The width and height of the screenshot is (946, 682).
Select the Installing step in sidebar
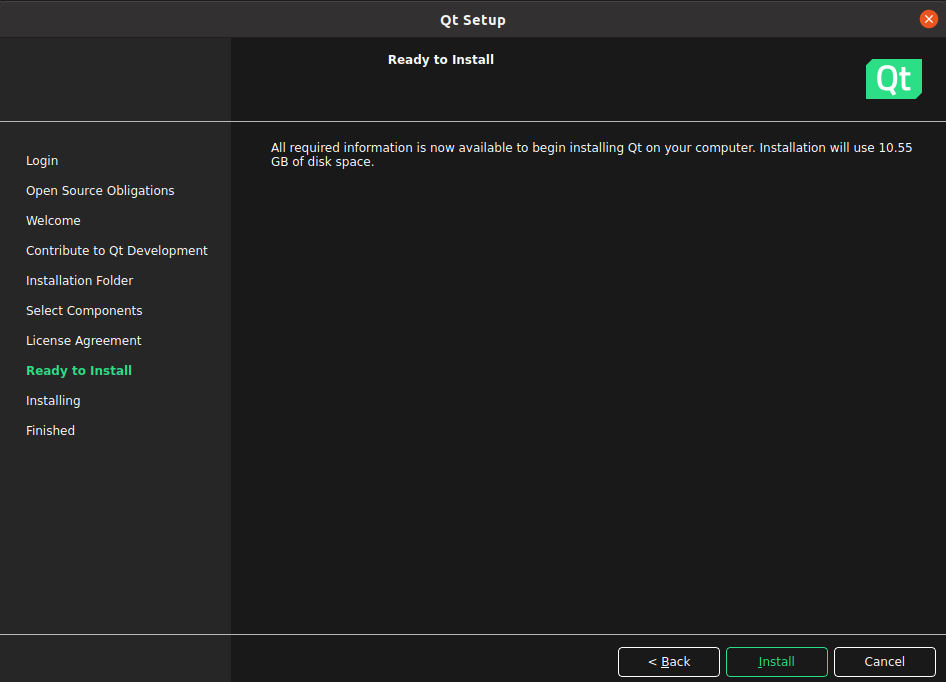coord(53,401)
